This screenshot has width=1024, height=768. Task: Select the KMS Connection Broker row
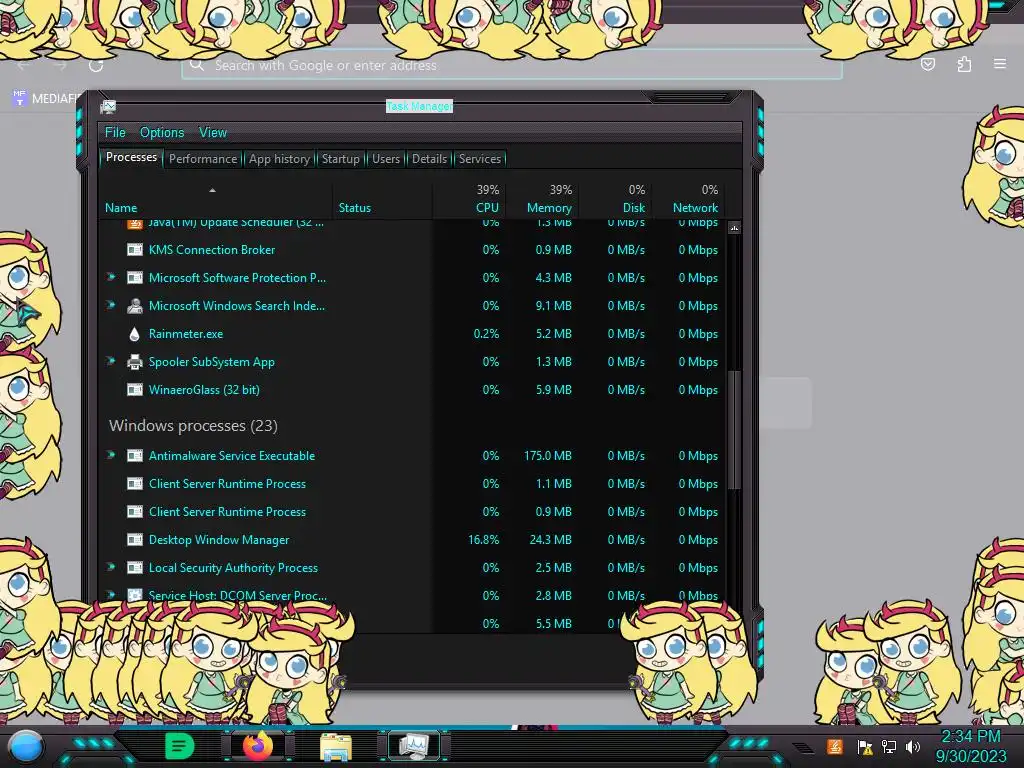411,249
